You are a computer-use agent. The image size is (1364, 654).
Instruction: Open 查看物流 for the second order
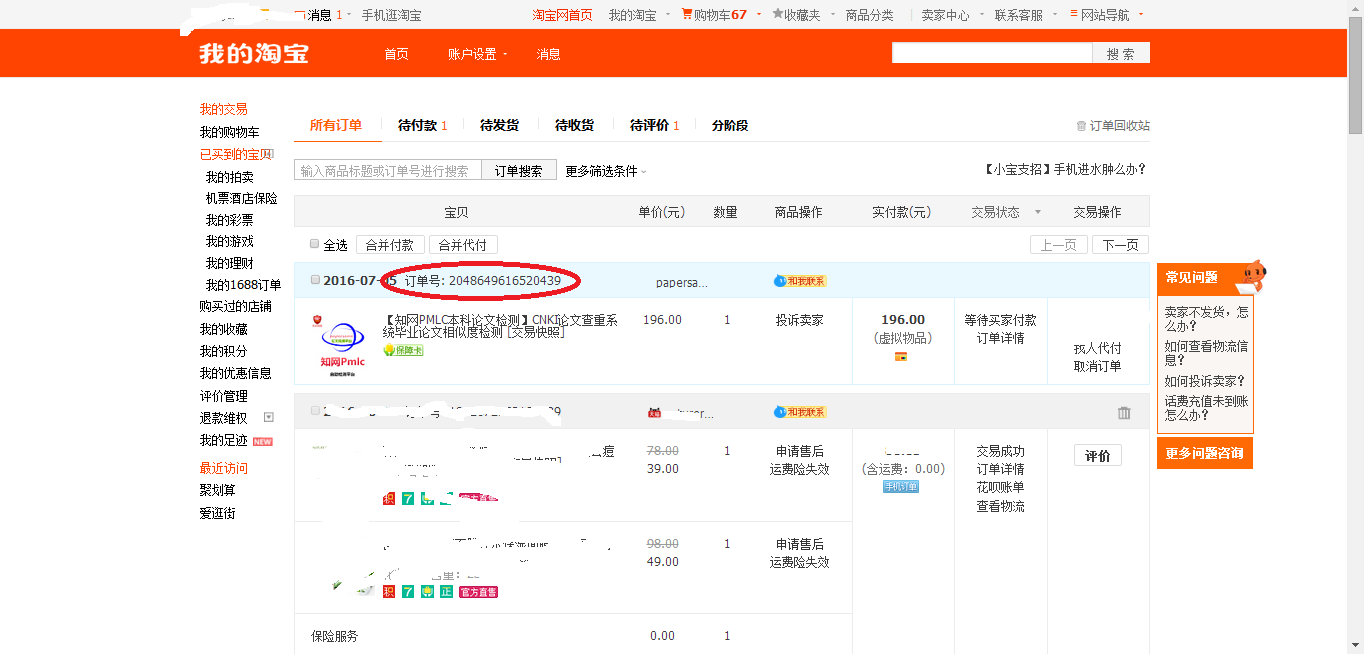pyautogui.click(x=1000, y=506)
